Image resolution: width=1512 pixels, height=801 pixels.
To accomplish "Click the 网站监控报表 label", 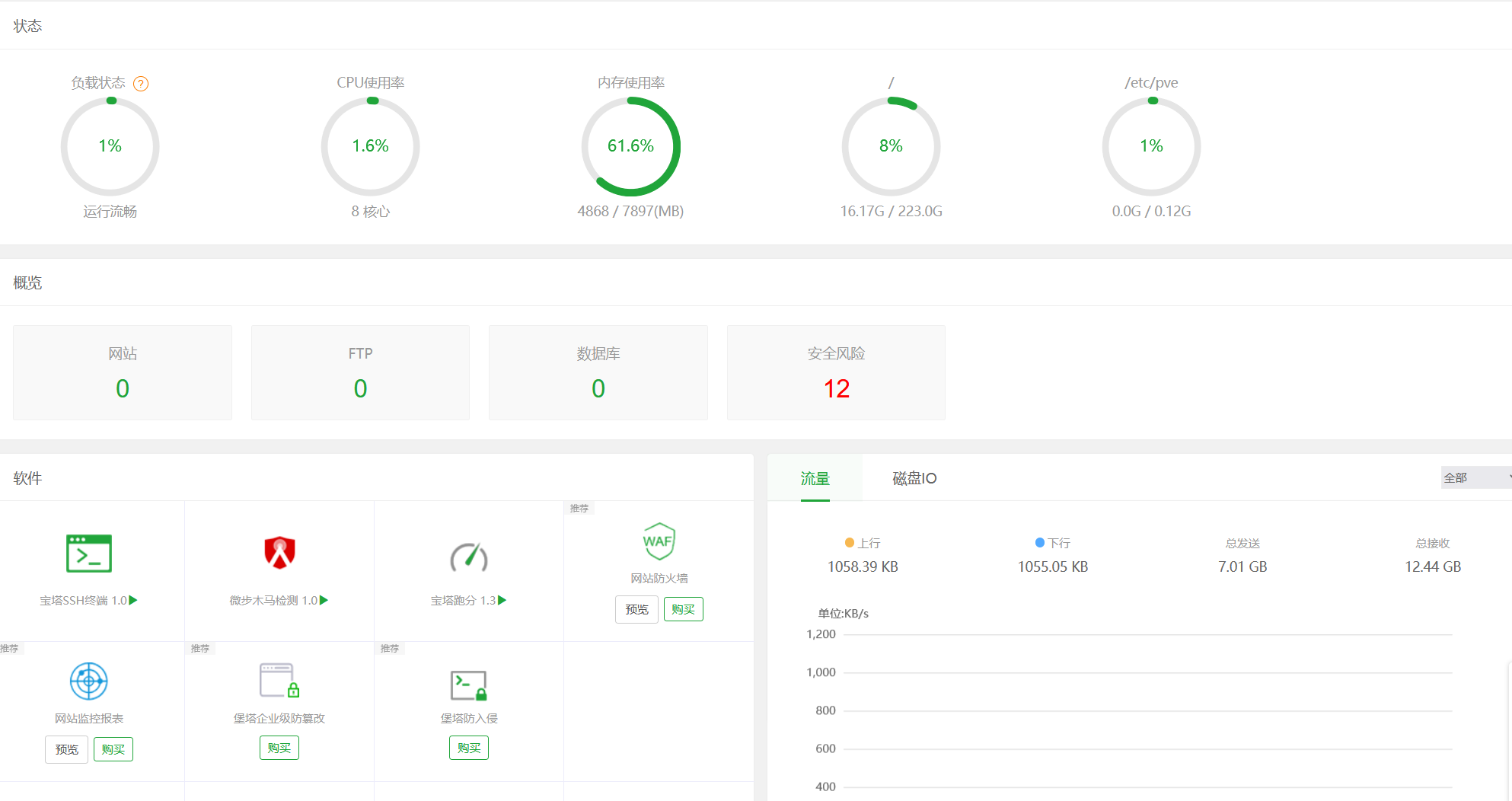I will [89, 718].
